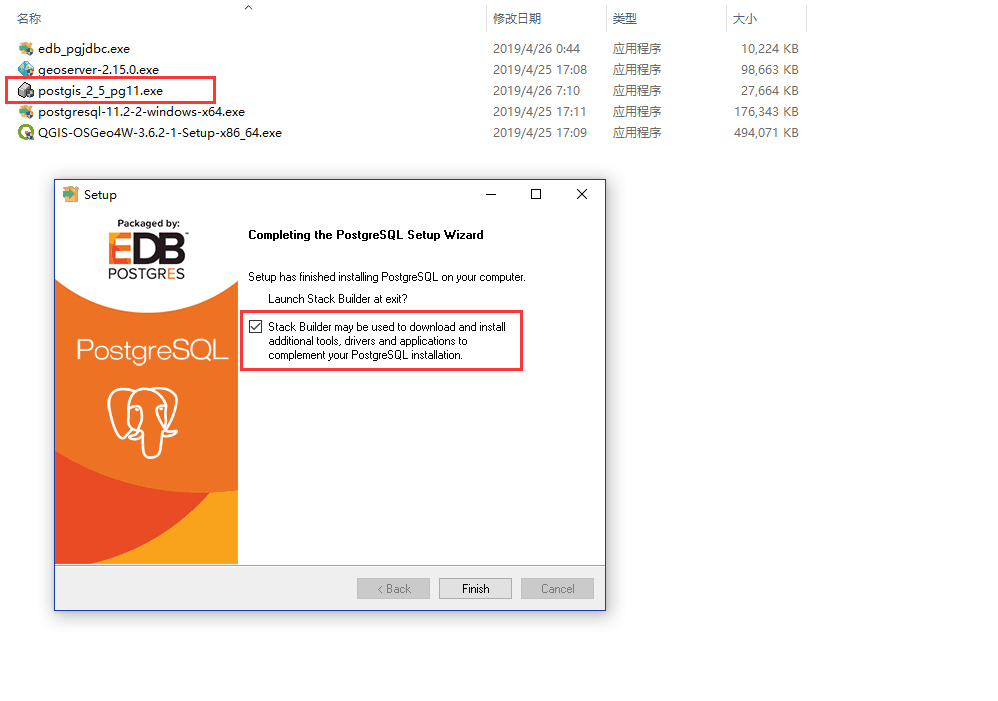The image size is (998, 701).
Task: Click the Setup window title bar icon
Action: [70, 194]
